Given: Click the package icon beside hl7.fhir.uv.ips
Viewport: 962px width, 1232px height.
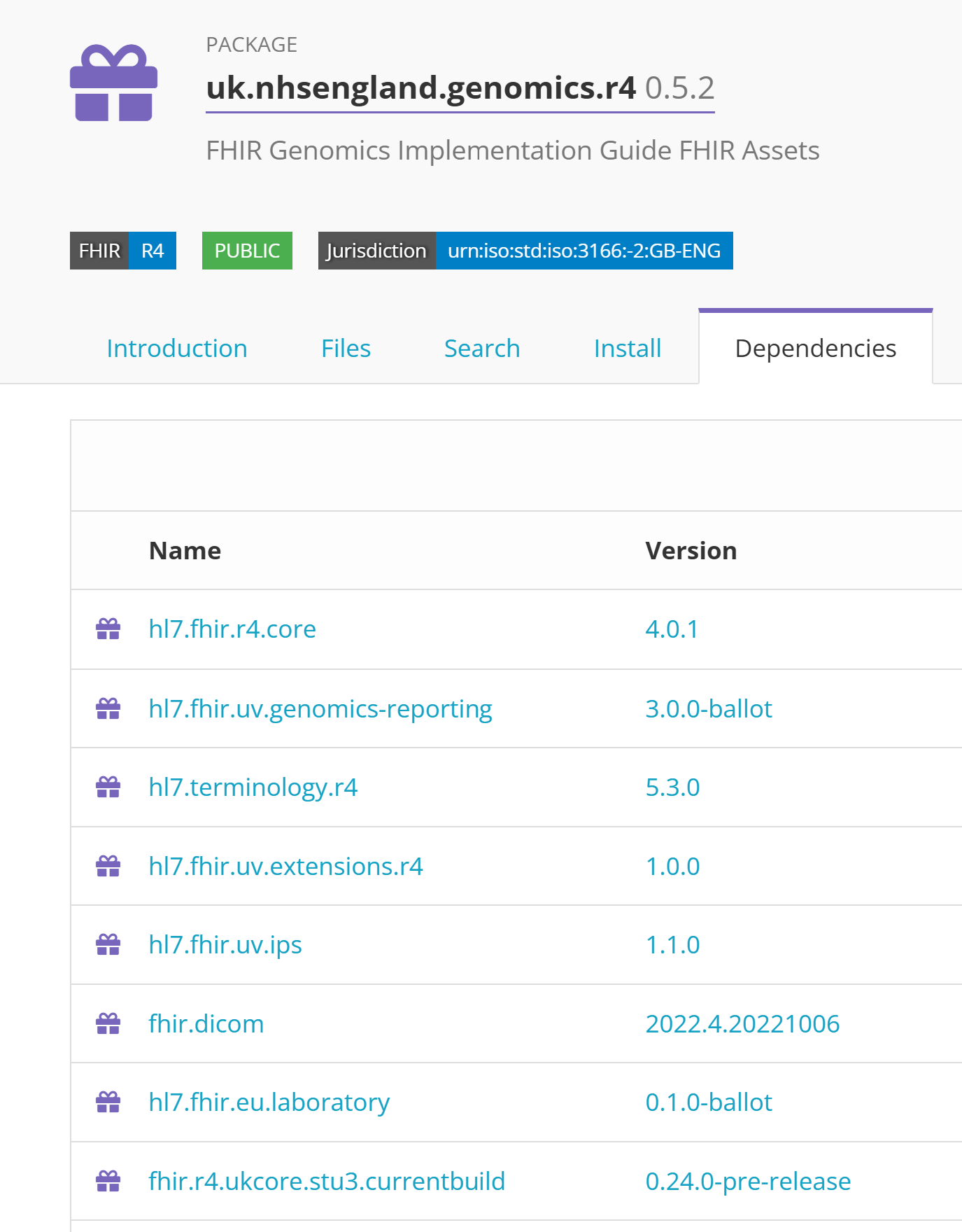Looking at the screenshot, I should [108, 945].
